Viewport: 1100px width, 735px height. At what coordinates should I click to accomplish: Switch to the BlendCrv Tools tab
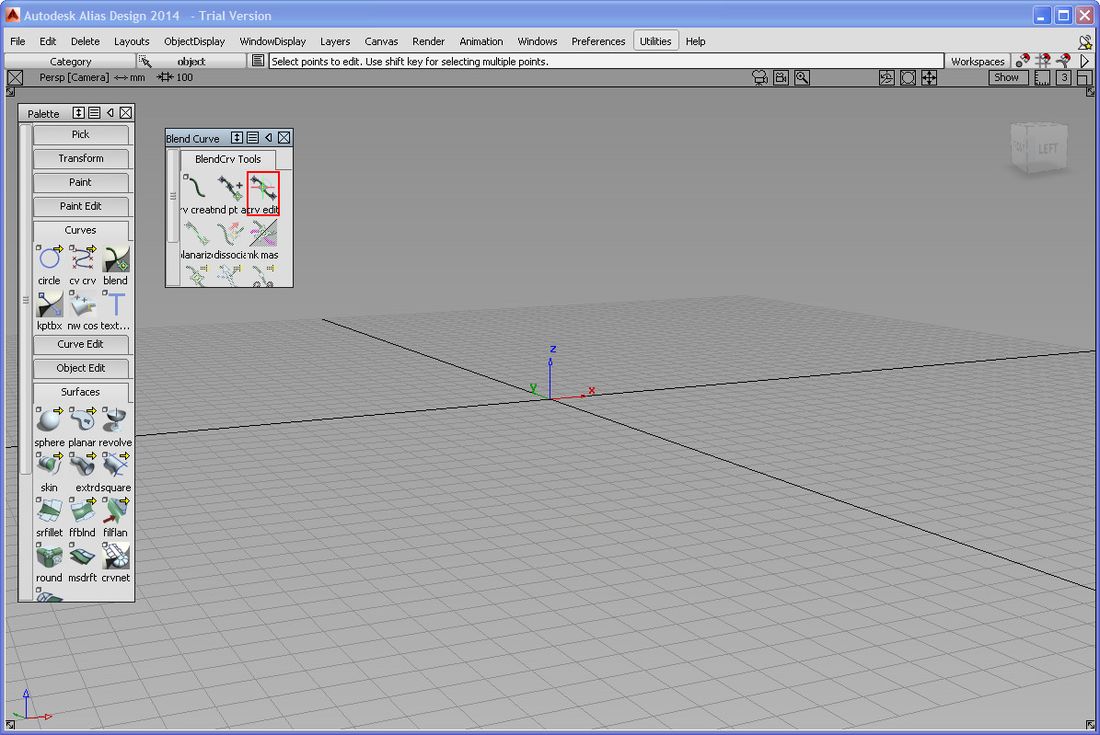click(x=228, y=159)
